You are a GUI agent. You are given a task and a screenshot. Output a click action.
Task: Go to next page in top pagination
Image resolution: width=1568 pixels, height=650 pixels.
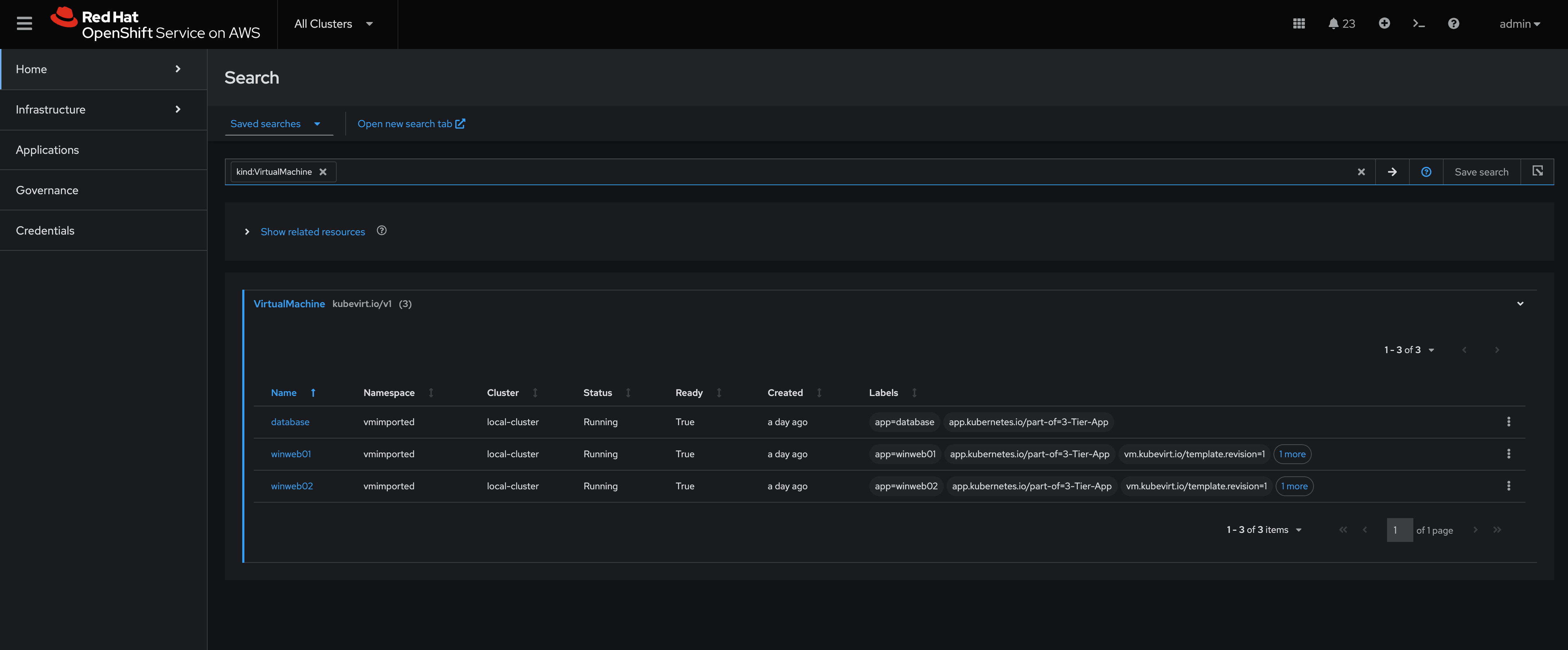1497,350
